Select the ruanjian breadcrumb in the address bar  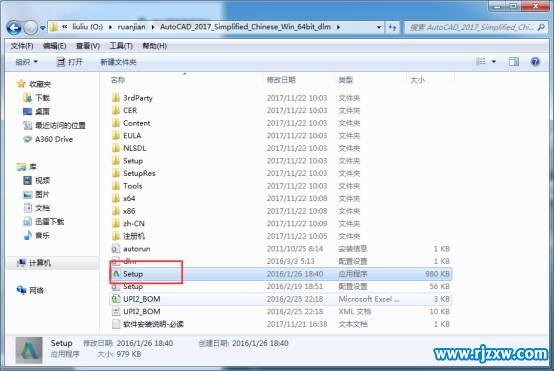[131, 27]
